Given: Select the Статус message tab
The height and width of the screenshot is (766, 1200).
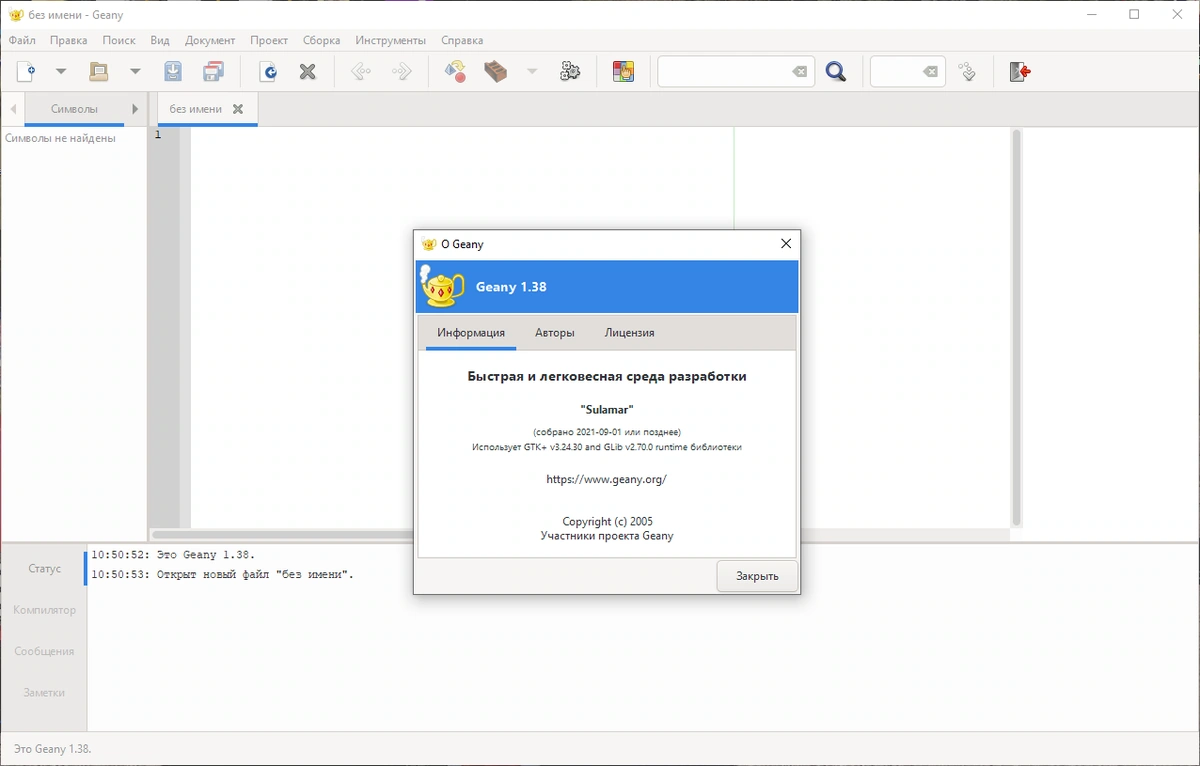Looking at the screenshot, I should pos(44,568).
